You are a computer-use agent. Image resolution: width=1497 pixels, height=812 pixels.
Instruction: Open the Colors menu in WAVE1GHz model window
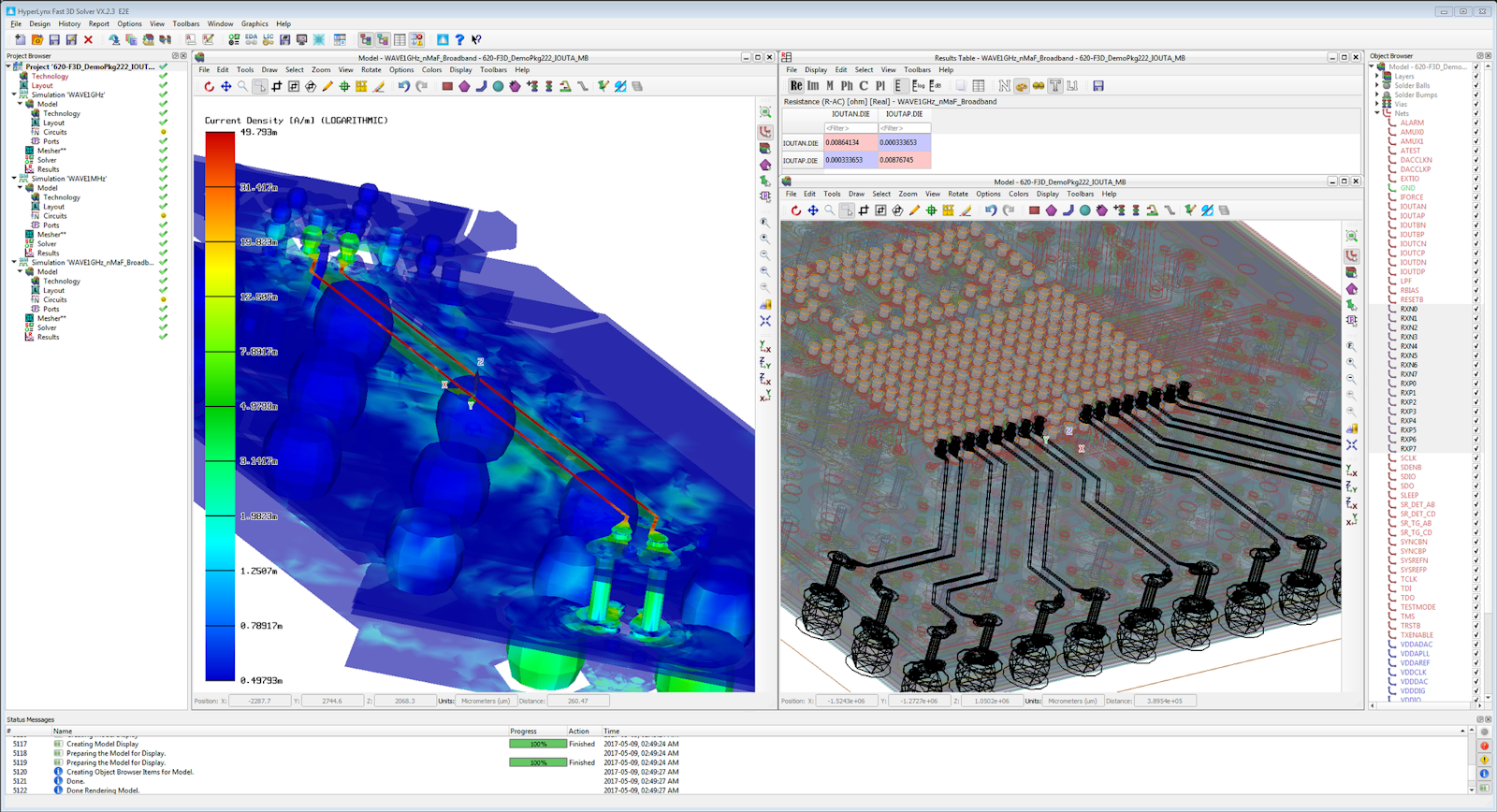click(431, 70)
